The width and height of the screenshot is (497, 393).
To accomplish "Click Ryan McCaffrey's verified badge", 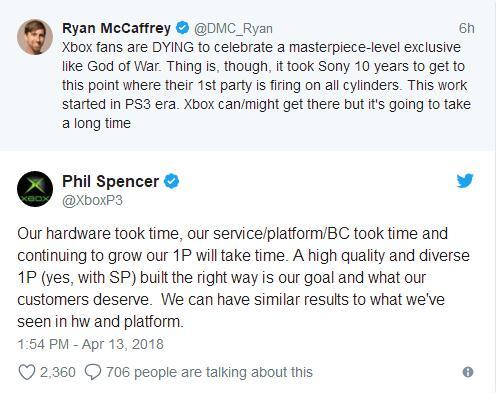I will click(x=182, y=28).
